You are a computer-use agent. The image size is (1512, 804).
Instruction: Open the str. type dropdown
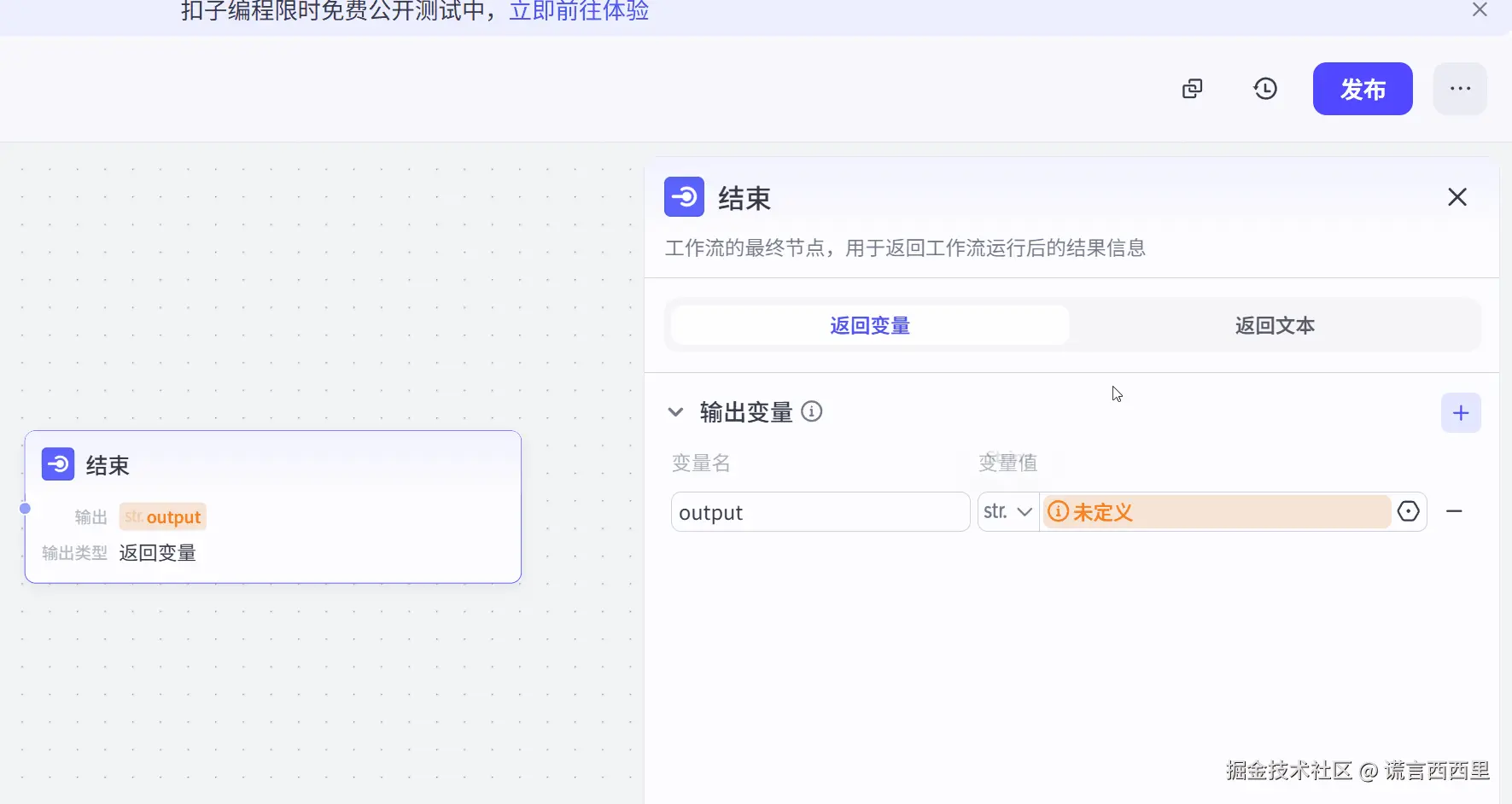click(1008, 512)
